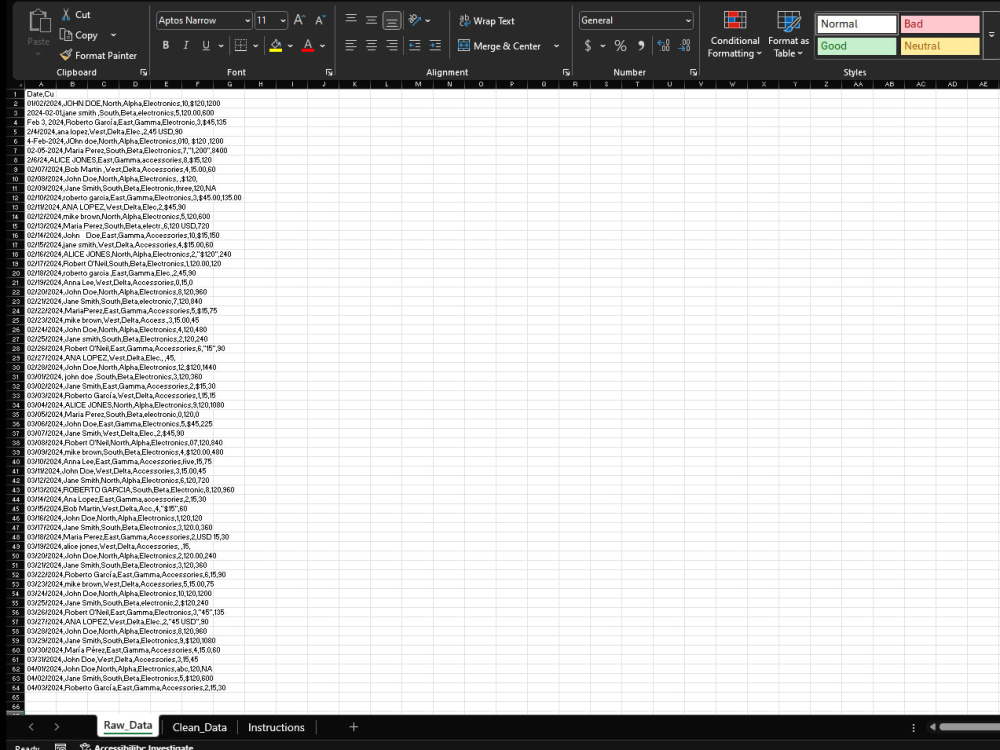This screenshot has height=750, width=1000.
Task: Decrease font size with the smaller A
Action: tap(320, 20)
